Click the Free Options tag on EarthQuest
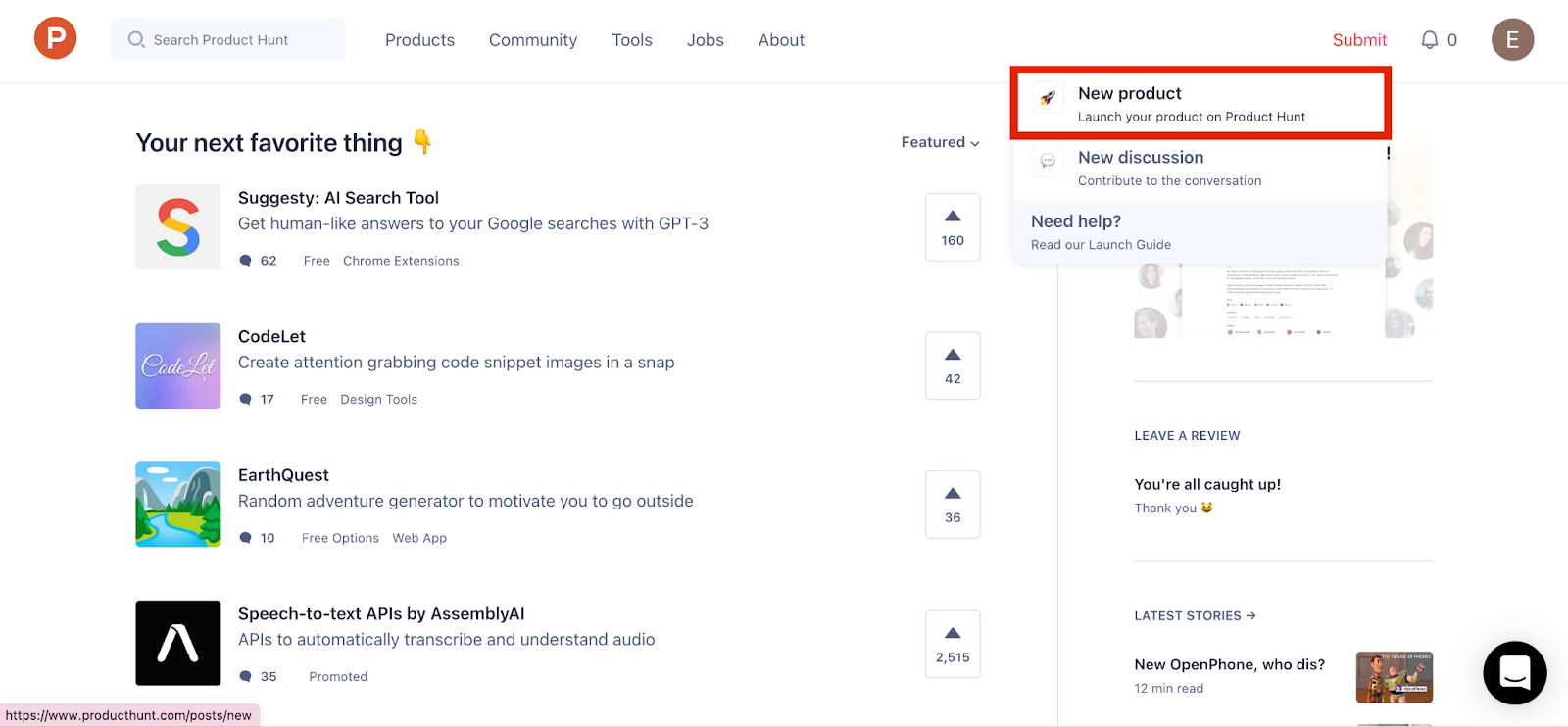Screen dimensions: 1568x727 (x=340, y=538)
